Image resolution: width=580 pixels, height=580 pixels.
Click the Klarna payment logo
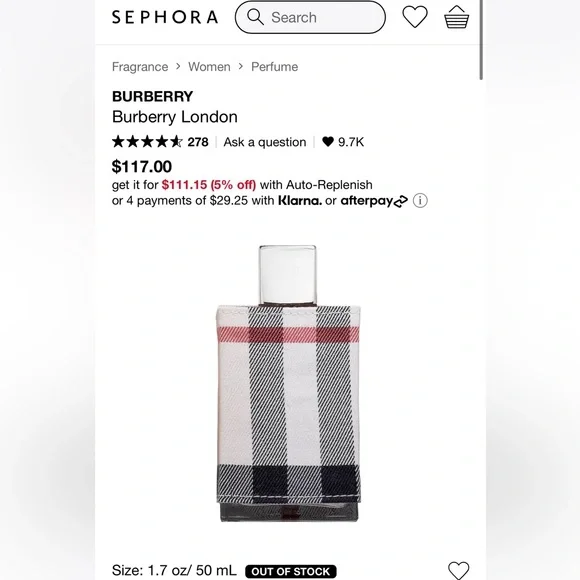(x=300, y=200)
